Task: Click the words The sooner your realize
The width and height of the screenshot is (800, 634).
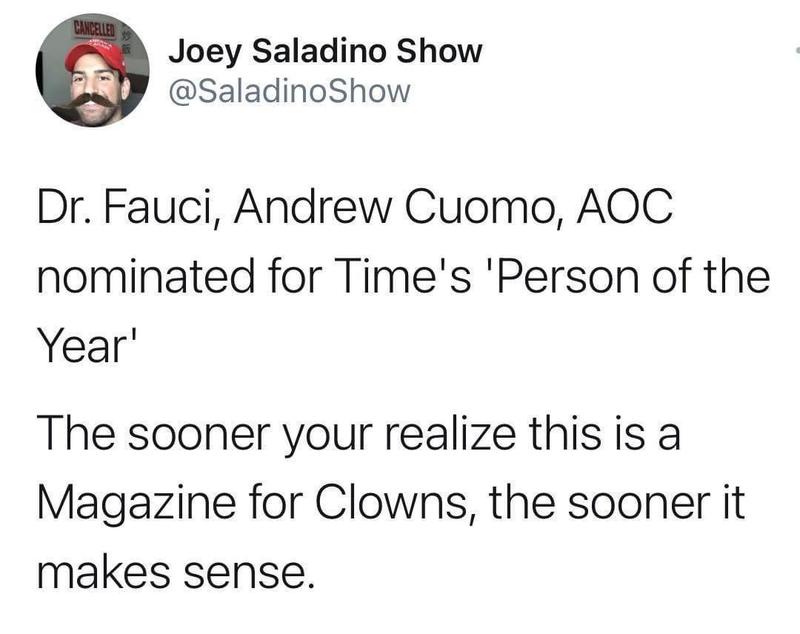Action: pyautogui.click(x=277, y=435)
